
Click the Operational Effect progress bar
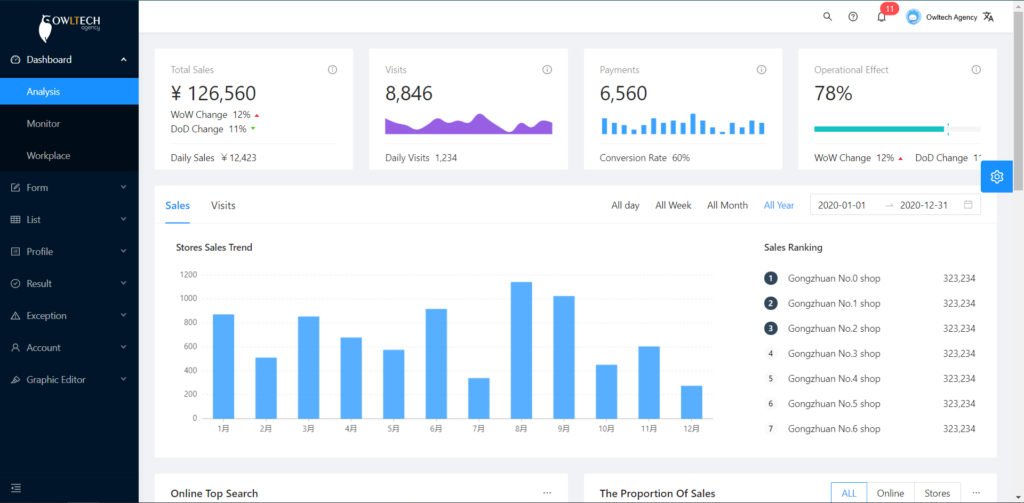[897, 129]
